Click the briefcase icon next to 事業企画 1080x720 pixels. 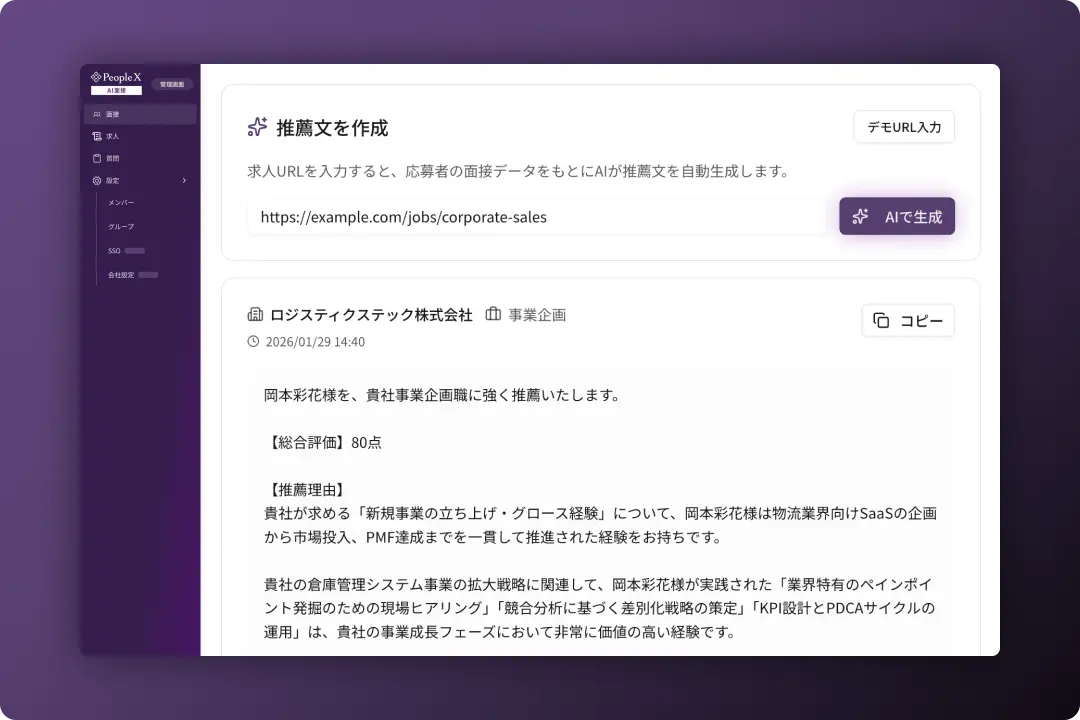click(x=493, y=313)
